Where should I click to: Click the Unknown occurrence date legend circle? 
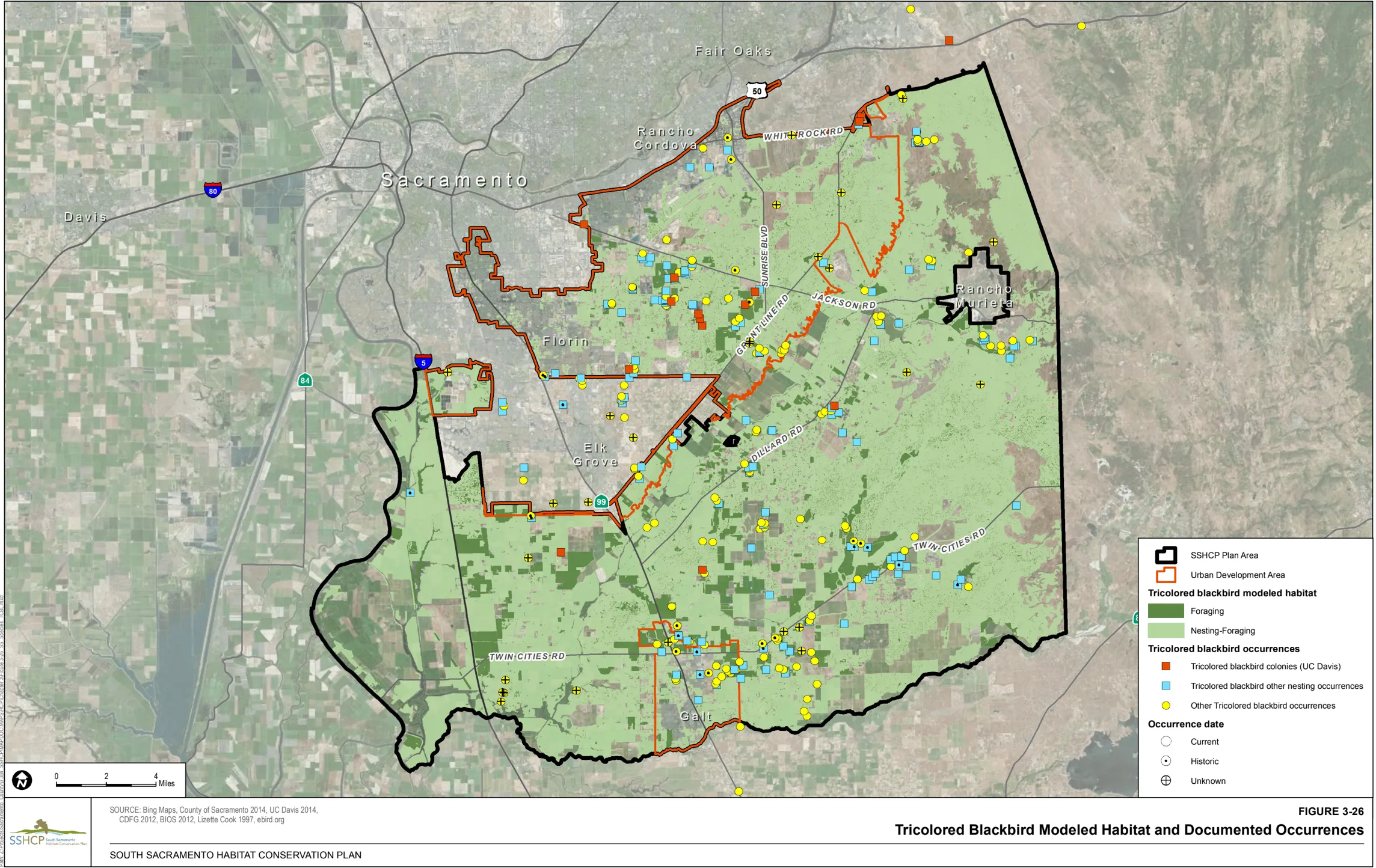[x=1166, y=781]
